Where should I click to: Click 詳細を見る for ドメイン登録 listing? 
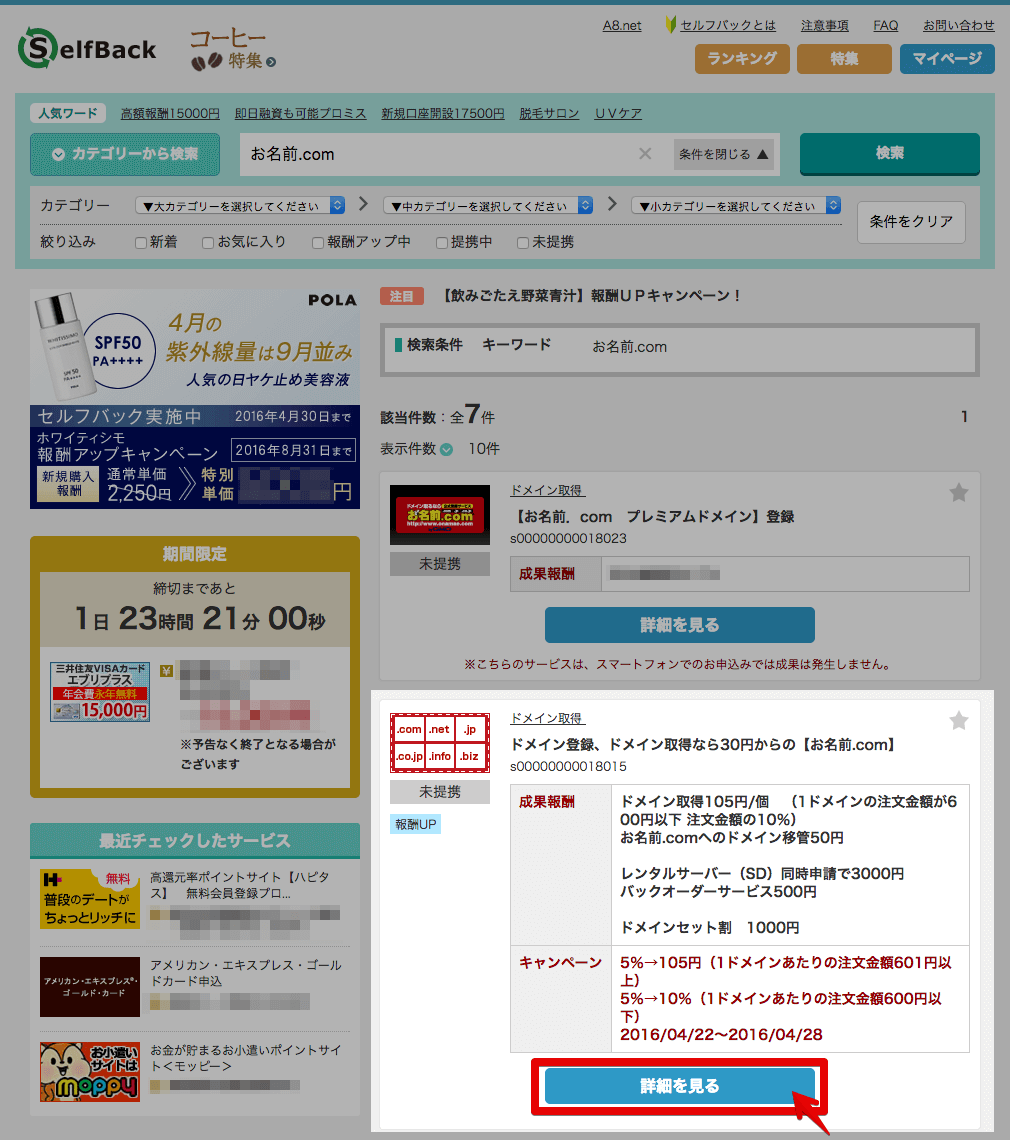[680, 1086]
